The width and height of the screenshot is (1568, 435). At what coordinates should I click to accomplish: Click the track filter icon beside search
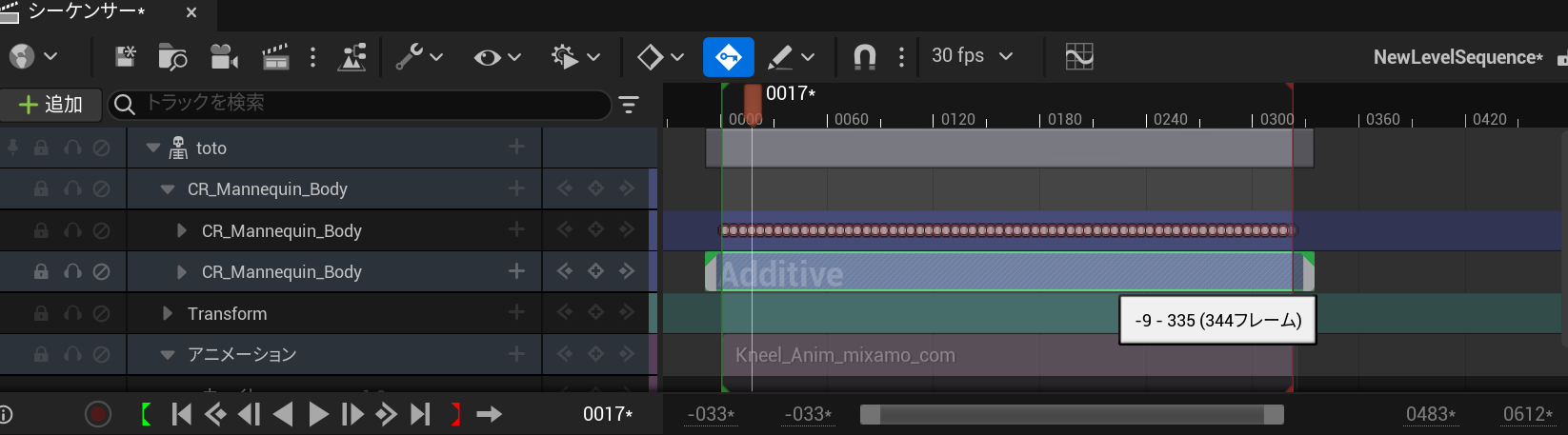(x=629, y=105)
